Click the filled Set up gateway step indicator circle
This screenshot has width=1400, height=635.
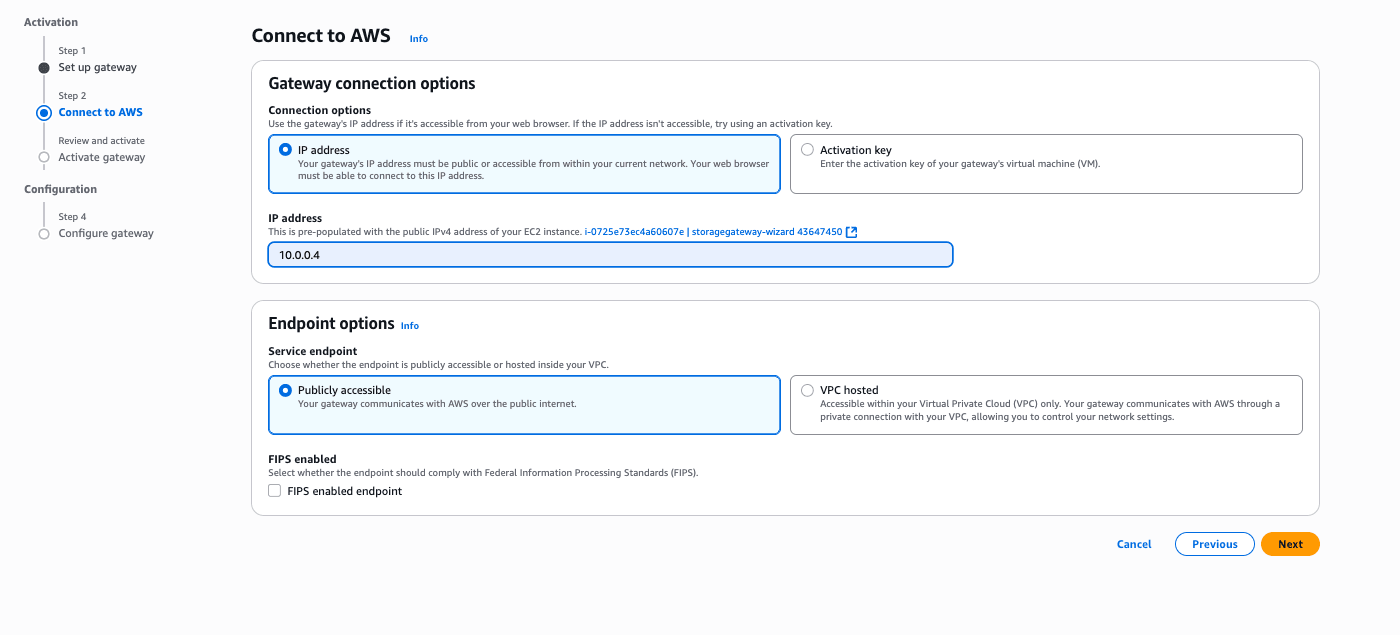coord(42,67)
